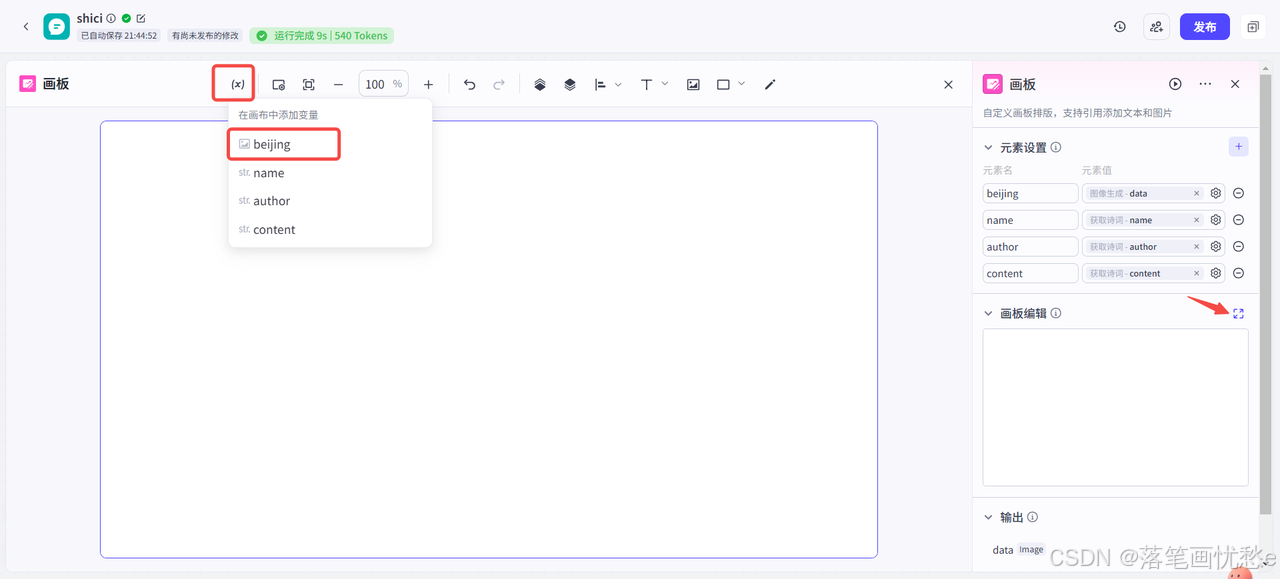The height and width of the screenshot is (579, 1280).
Task: Remove the beijing element row
Action: point(1238,193)
